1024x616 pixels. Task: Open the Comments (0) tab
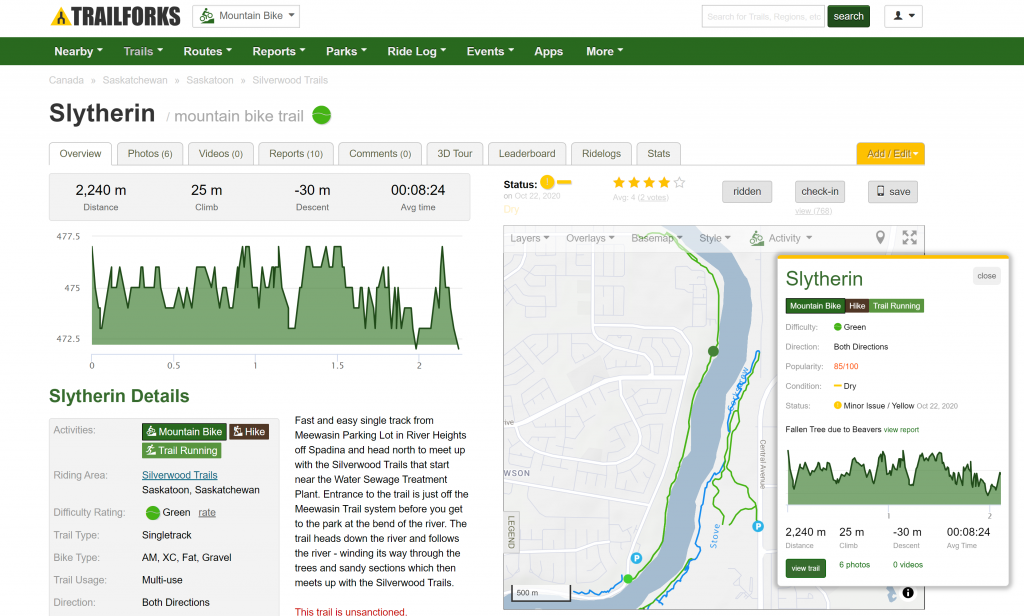tap(380, 154)
